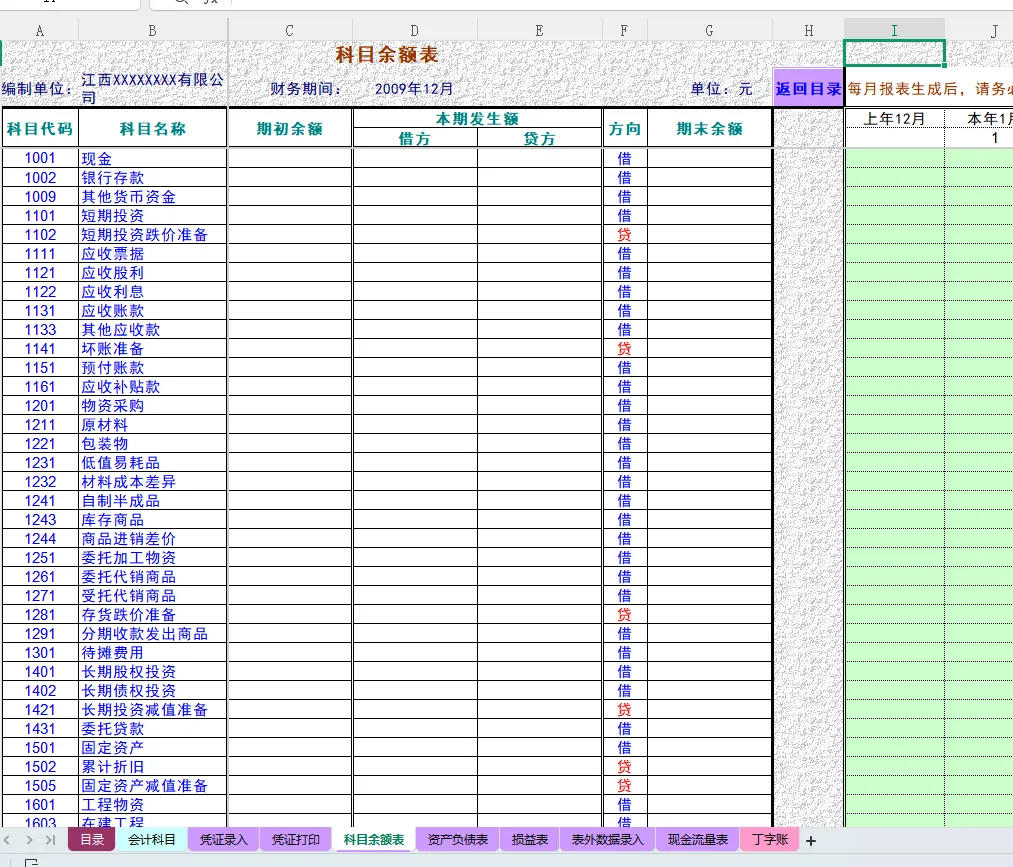1013x867 pixels.
Task: Select the 存货跌价准备 cell
Action: [152, 614]
